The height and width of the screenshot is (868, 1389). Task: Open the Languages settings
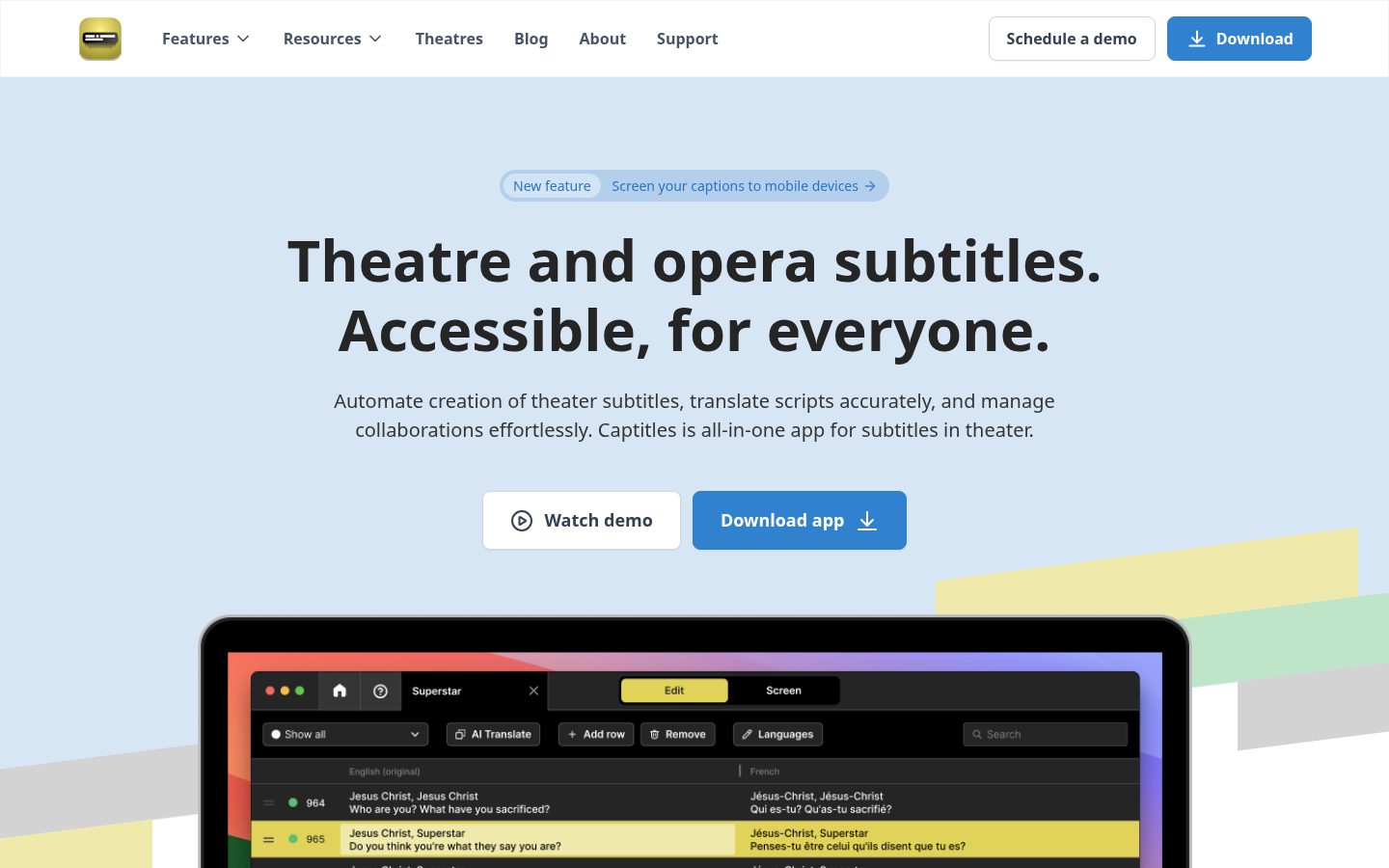click(777, 734)
